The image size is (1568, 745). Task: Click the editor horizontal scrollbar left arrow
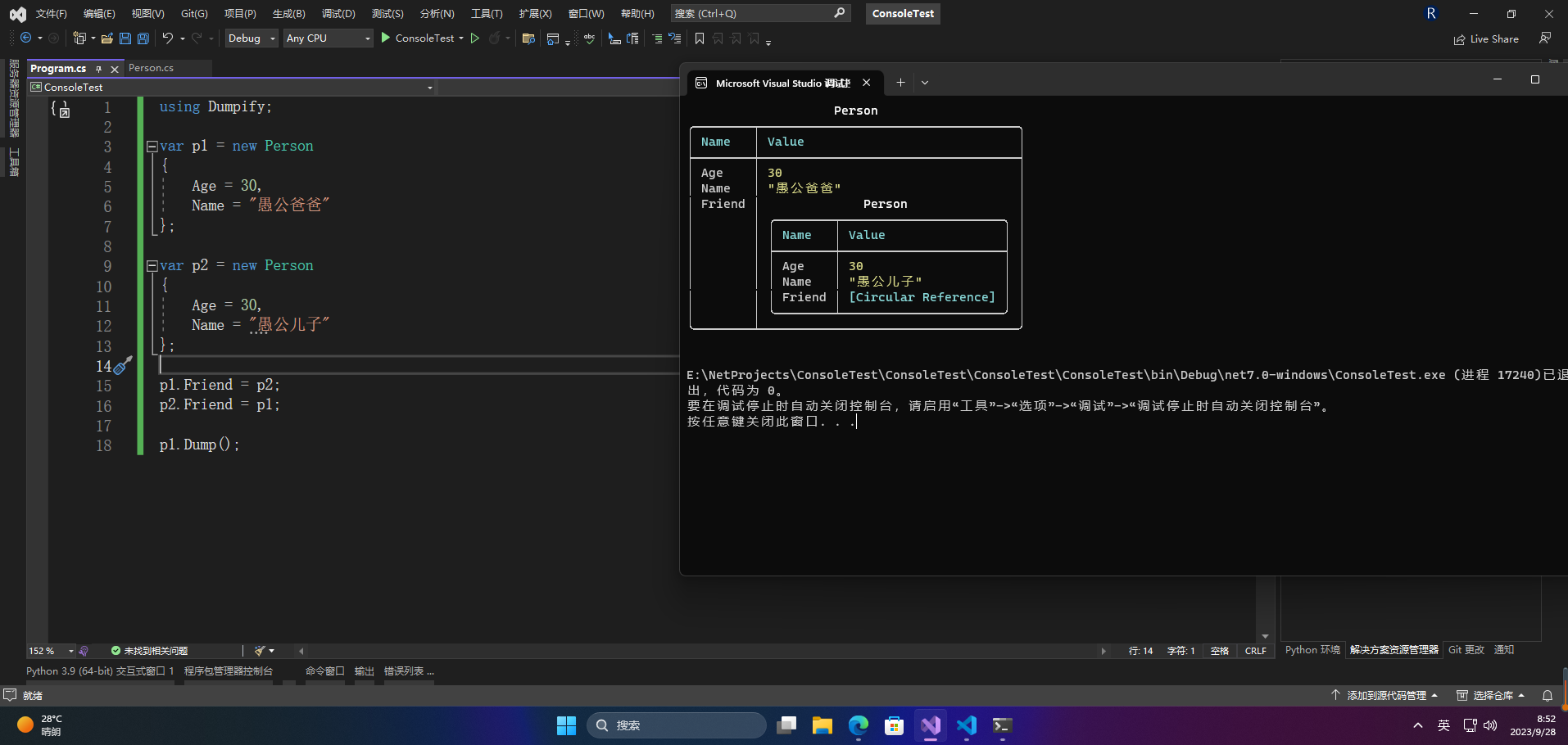point(301,651)
